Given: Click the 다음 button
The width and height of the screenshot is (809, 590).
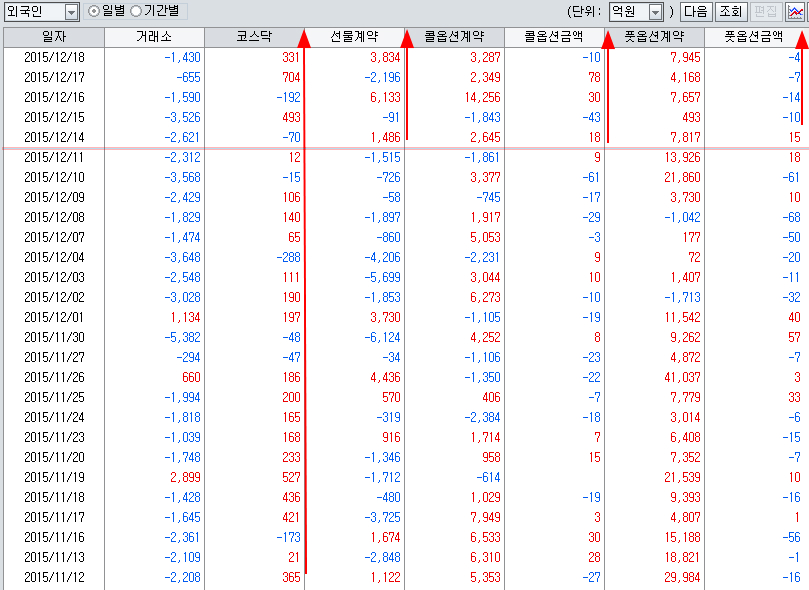Looking at the screenshot, I should (x=696, y=12).
